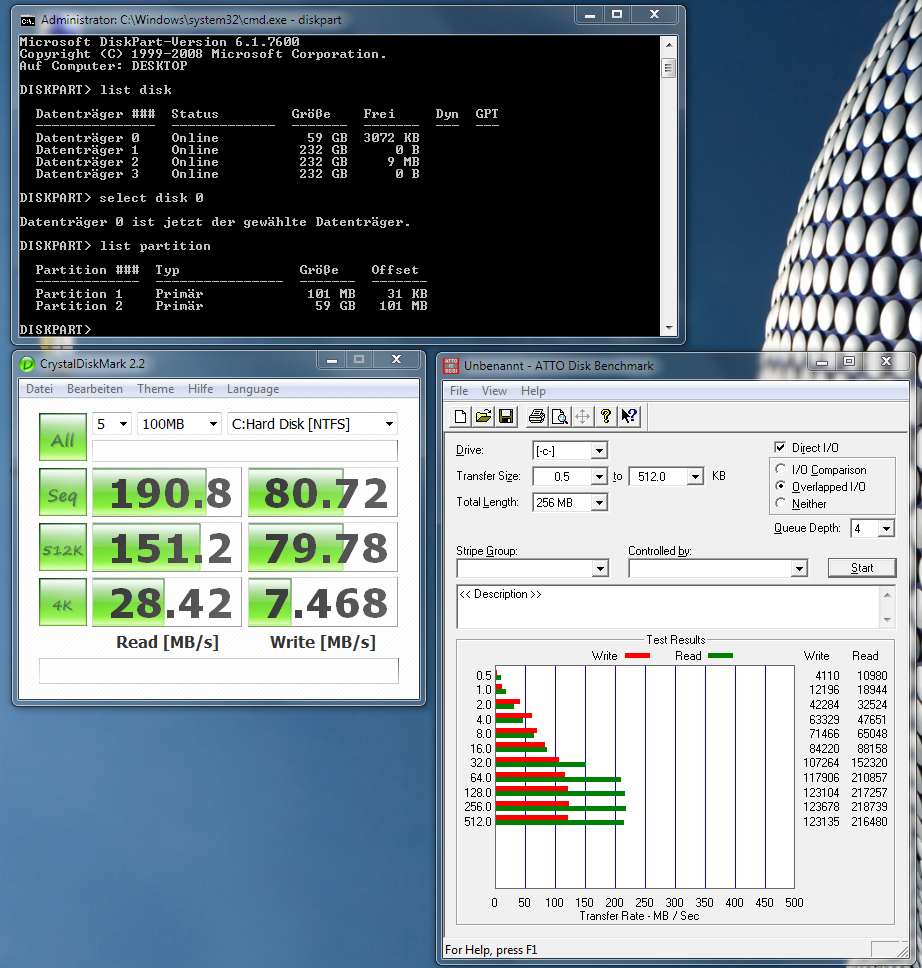Click the 512K write value 79.78
Image resolution: width=922 pixels, height=968 pixels.
click(322, 547)
